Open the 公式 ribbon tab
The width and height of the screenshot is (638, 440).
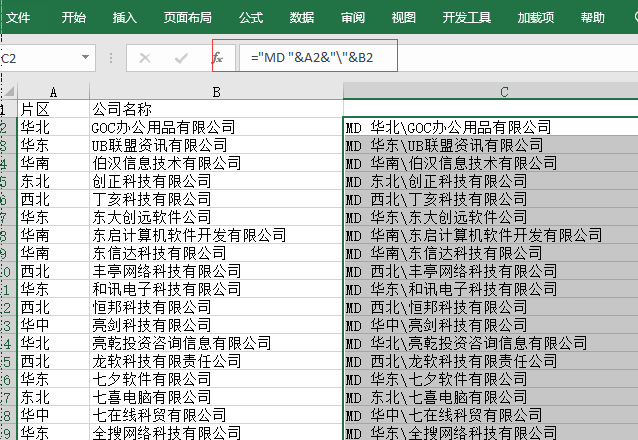[251, 18]
